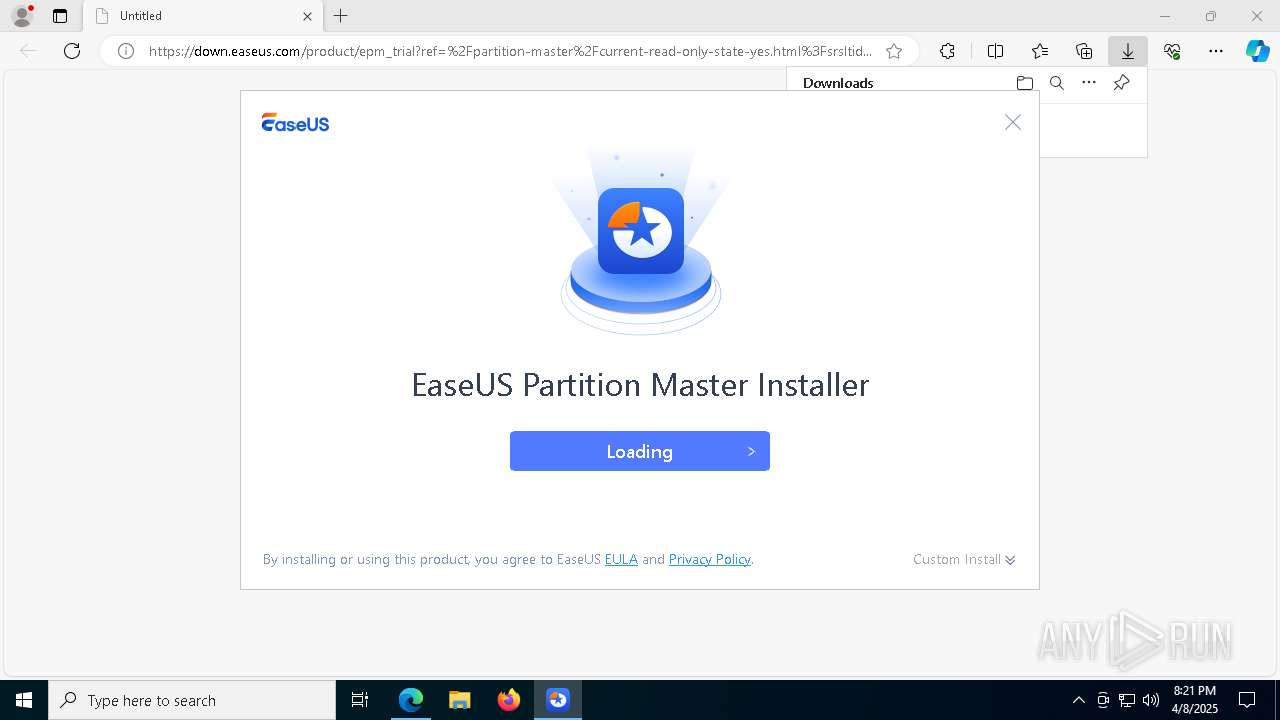
Task: Open the Collections icon
Action: coord(1084,51)
